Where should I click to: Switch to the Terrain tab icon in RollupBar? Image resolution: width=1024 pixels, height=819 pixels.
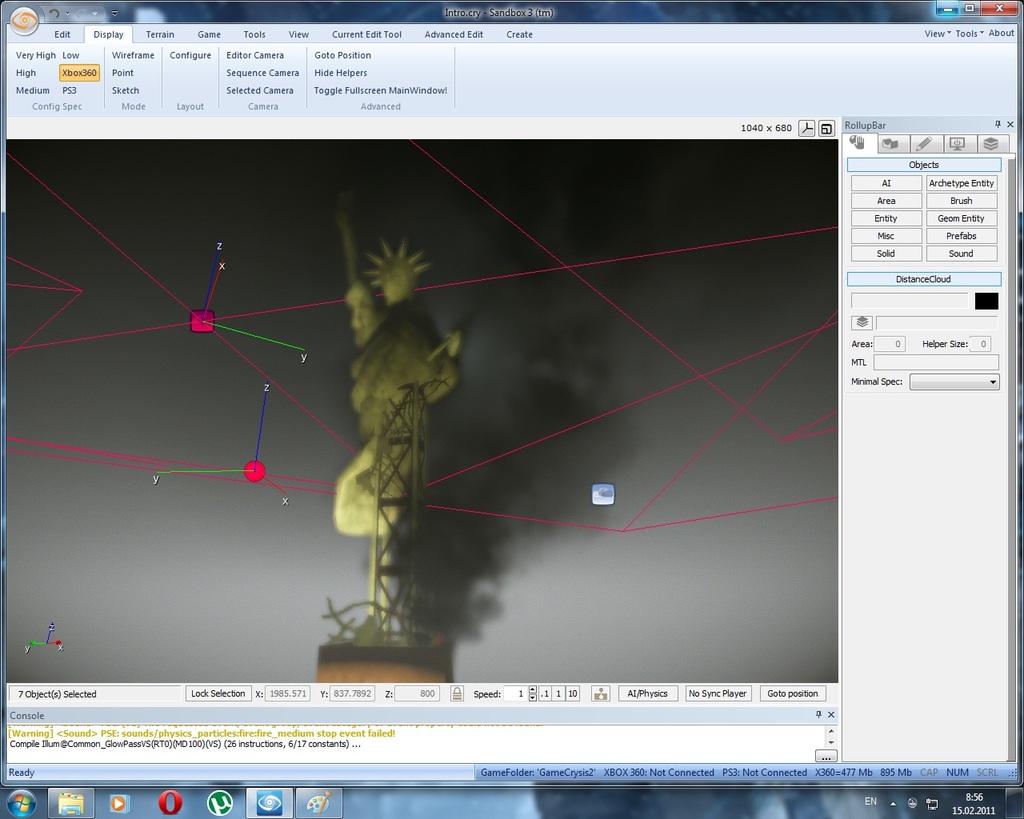pyautogui.click(x=890, y=144)
